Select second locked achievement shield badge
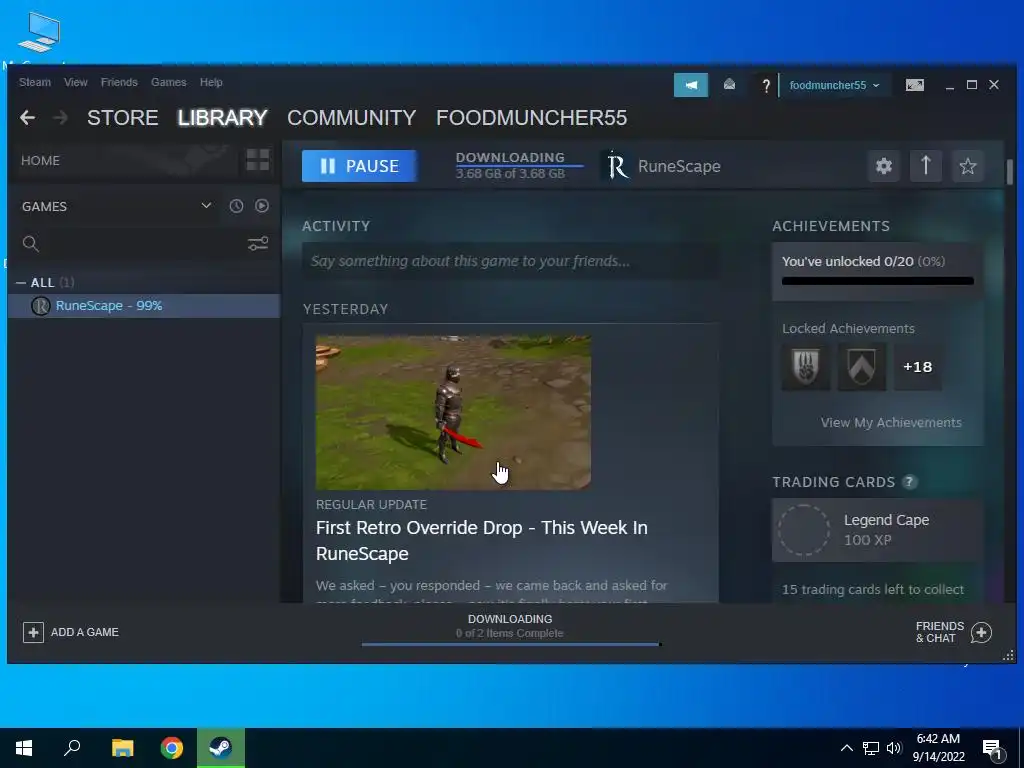This screenshot has height=768, width=1024. coord(861,367)
